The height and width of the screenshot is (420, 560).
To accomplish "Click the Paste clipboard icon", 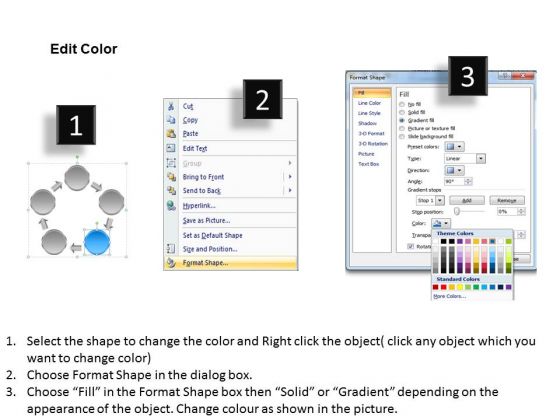I will 171,133.
